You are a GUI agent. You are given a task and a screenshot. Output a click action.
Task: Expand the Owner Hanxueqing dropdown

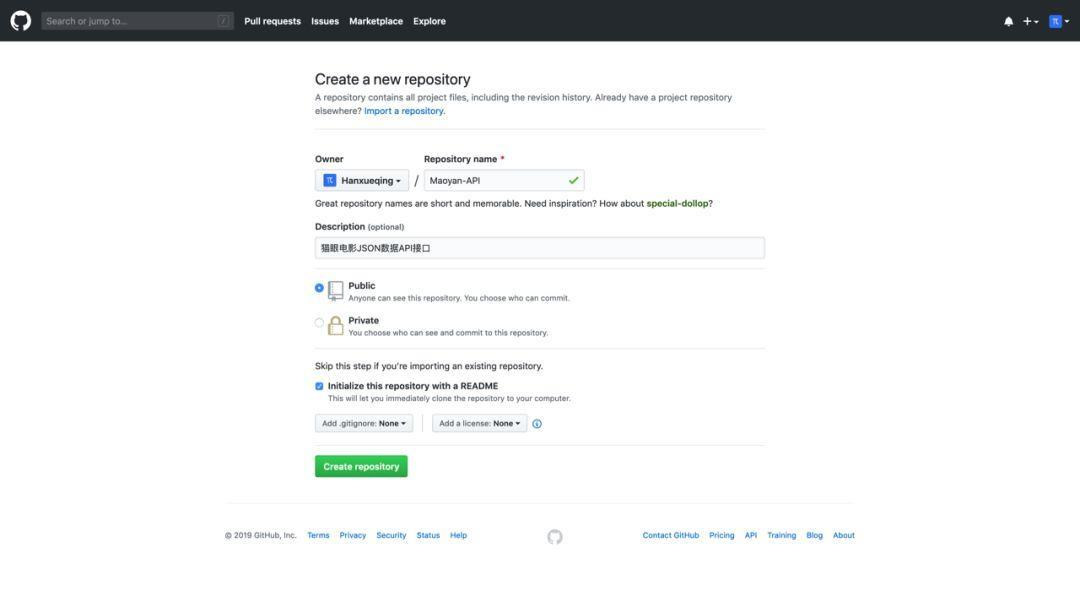[x=362, y=180]
